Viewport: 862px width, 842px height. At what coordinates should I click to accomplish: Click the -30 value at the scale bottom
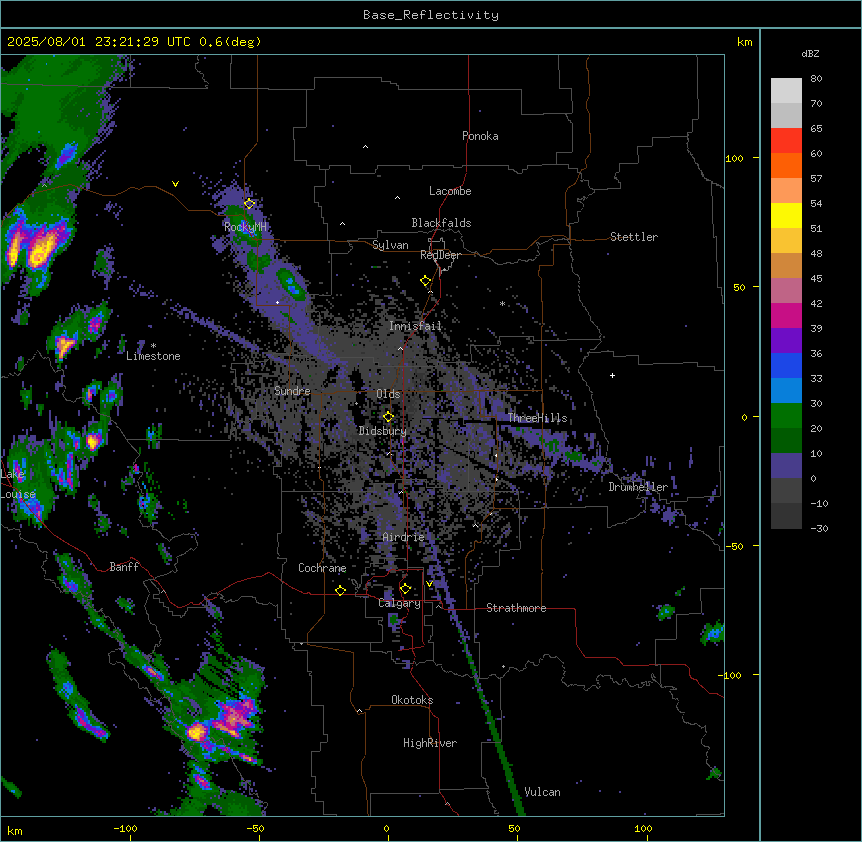pyautogui.click(x=819, y=529)
